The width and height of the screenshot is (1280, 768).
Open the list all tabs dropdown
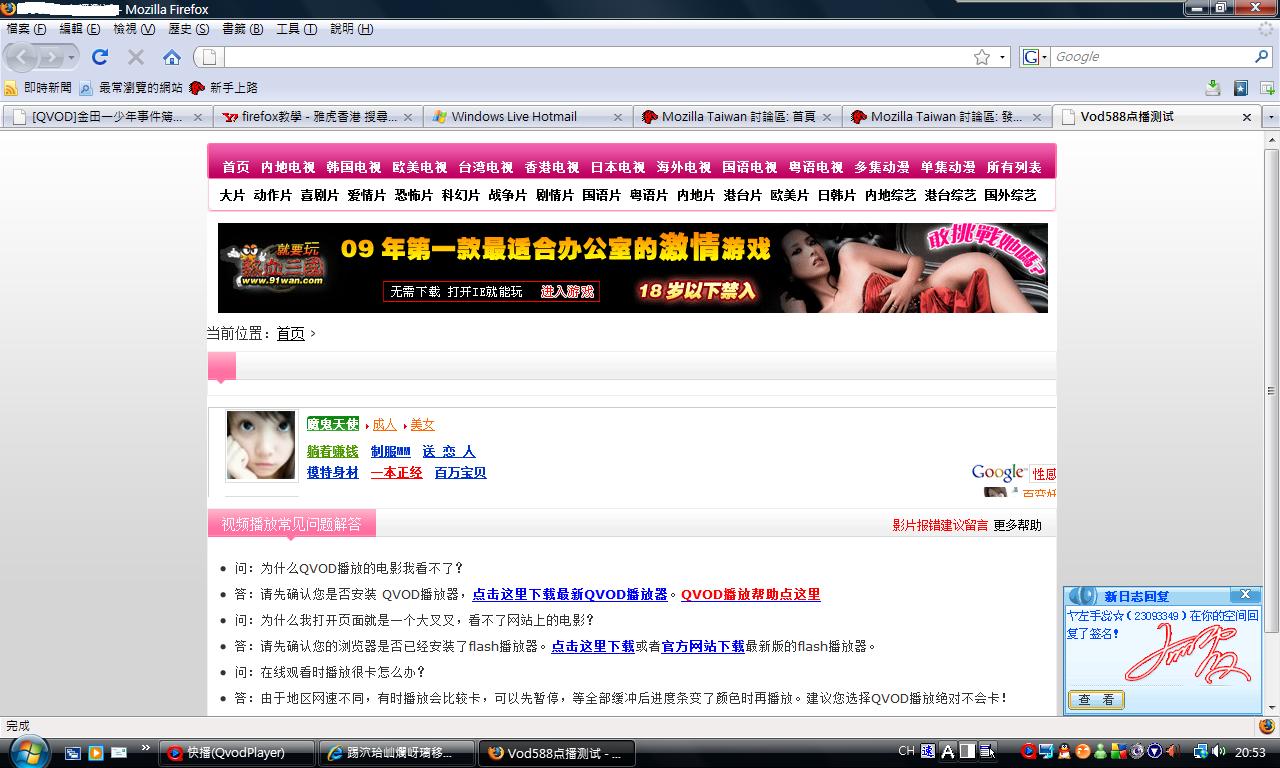[1271, 117]
